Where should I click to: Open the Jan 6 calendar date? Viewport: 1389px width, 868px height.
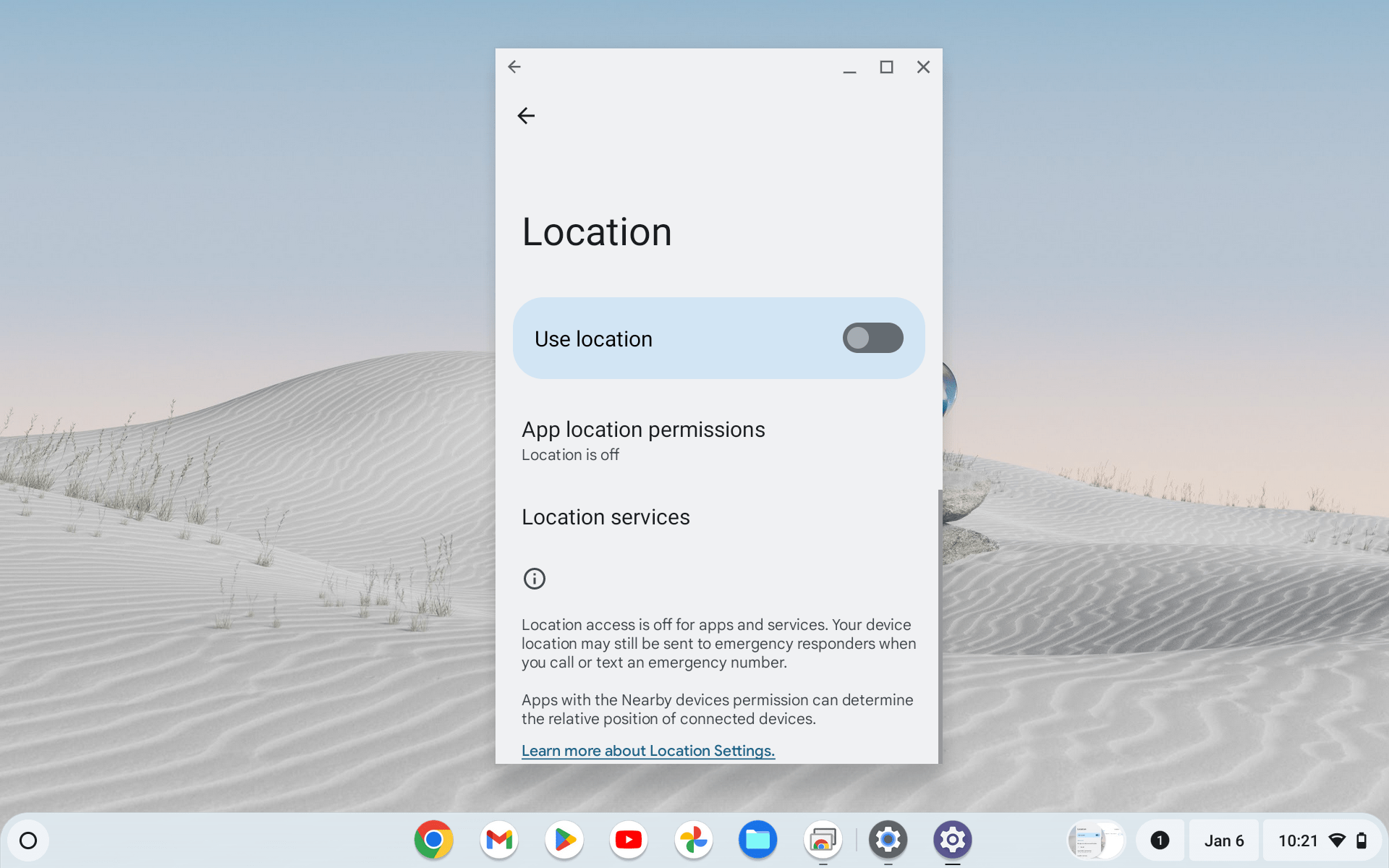tap(1223, 840)
